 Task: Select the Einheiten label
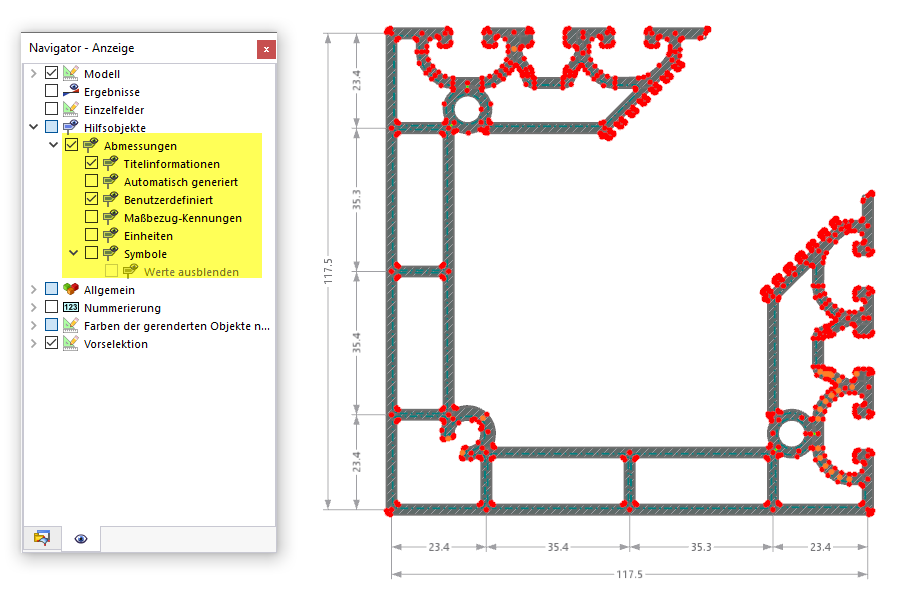[148, 236]
